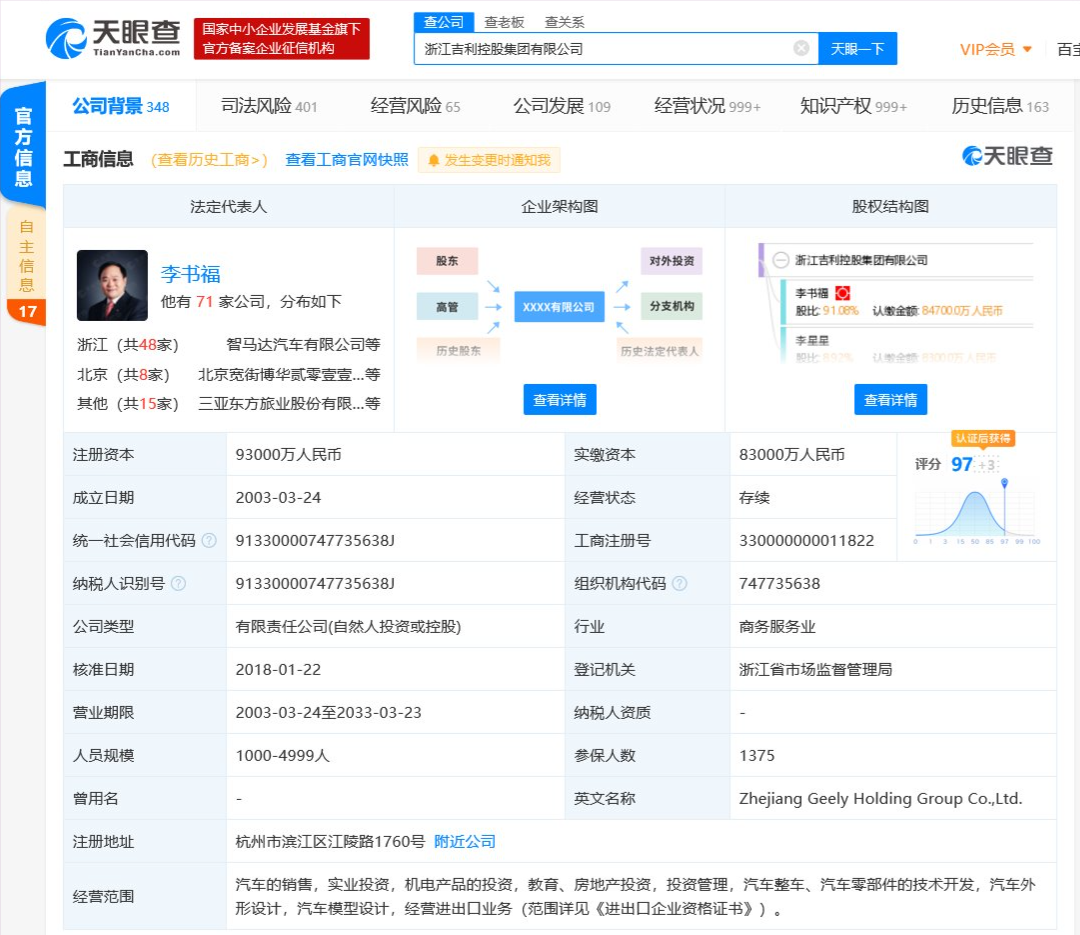Open the 知识产权 tab
The image size is (1080, 935).
coord(853,106)
